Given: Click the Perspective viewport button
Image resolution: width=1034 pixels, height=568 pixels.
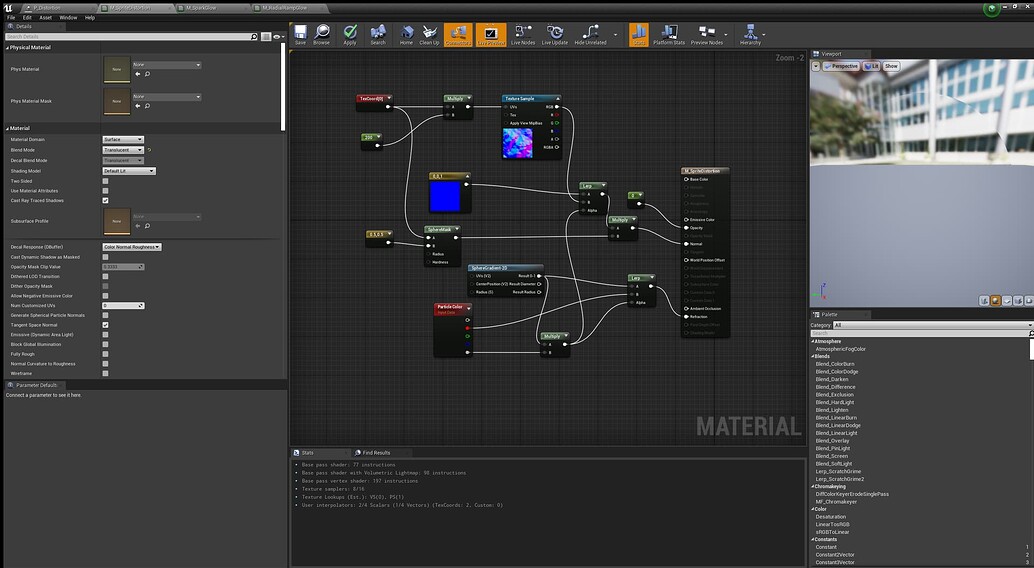Looking at the screenshot, I should point(843,66).
